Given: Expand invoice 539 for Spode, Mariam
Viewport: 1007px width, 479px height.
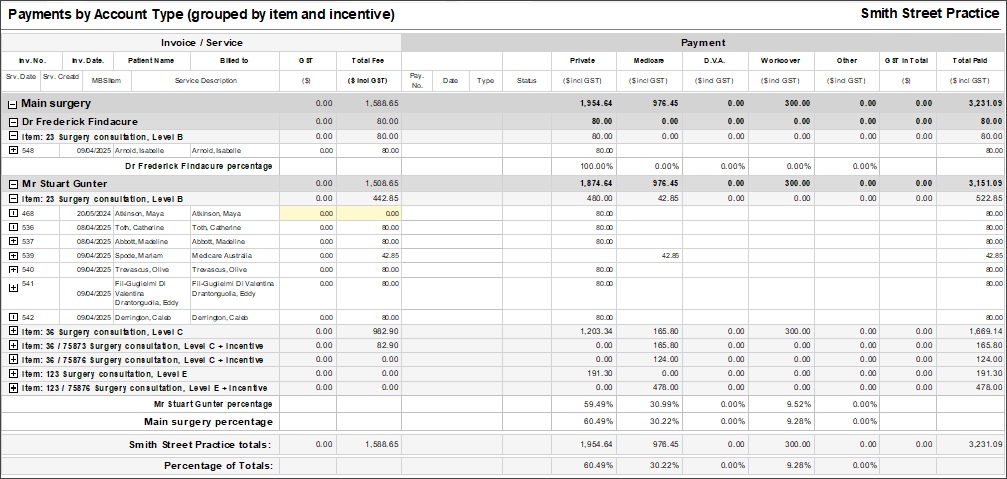Looking at the screenshot, I should point(12,256).
